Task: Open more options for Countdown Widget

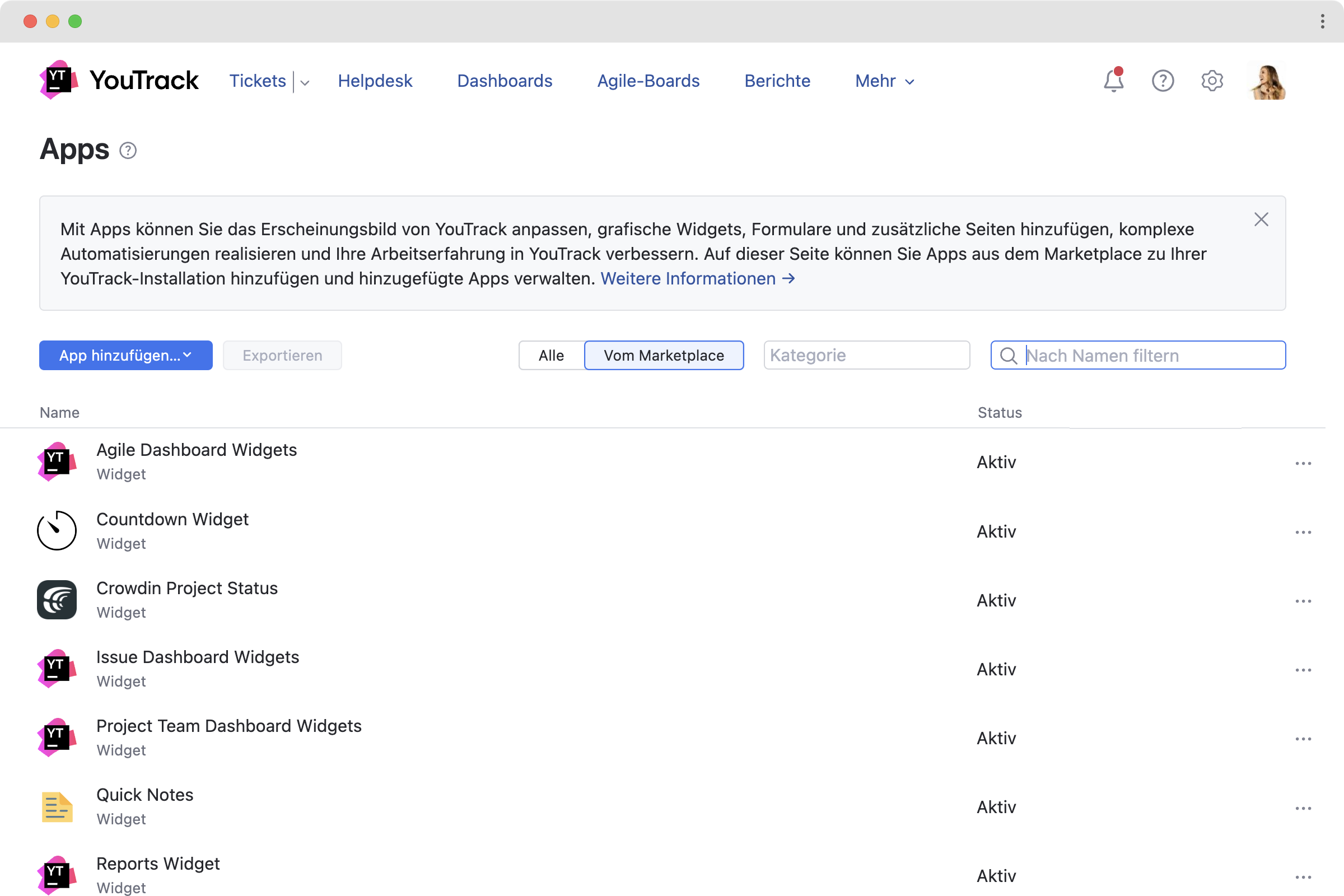Action: 1303,532
